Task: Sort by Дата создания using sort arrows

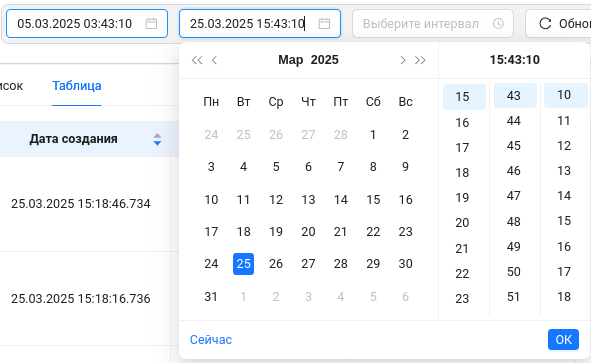Action: point(157,139)
